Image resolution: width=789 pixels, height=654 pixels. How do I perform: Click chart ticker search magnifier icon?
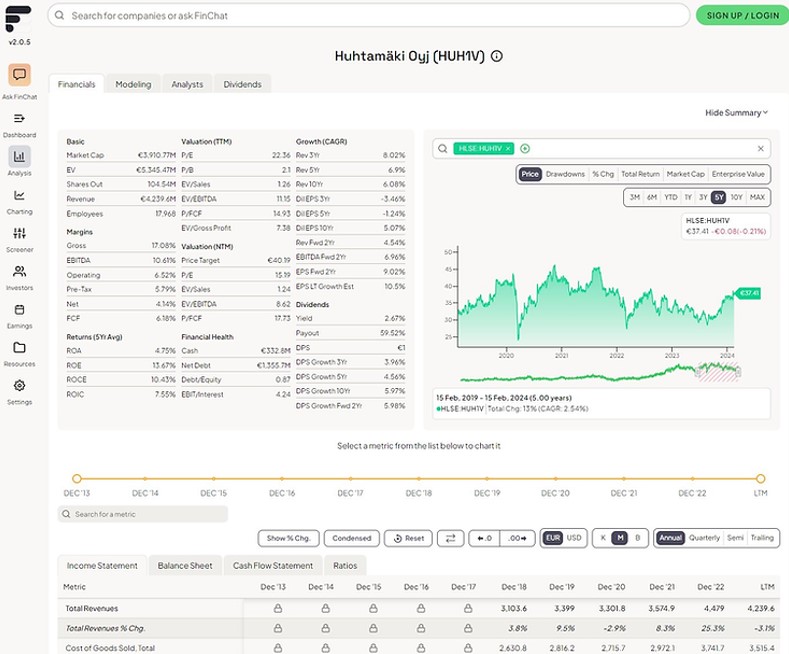(442, 148)
